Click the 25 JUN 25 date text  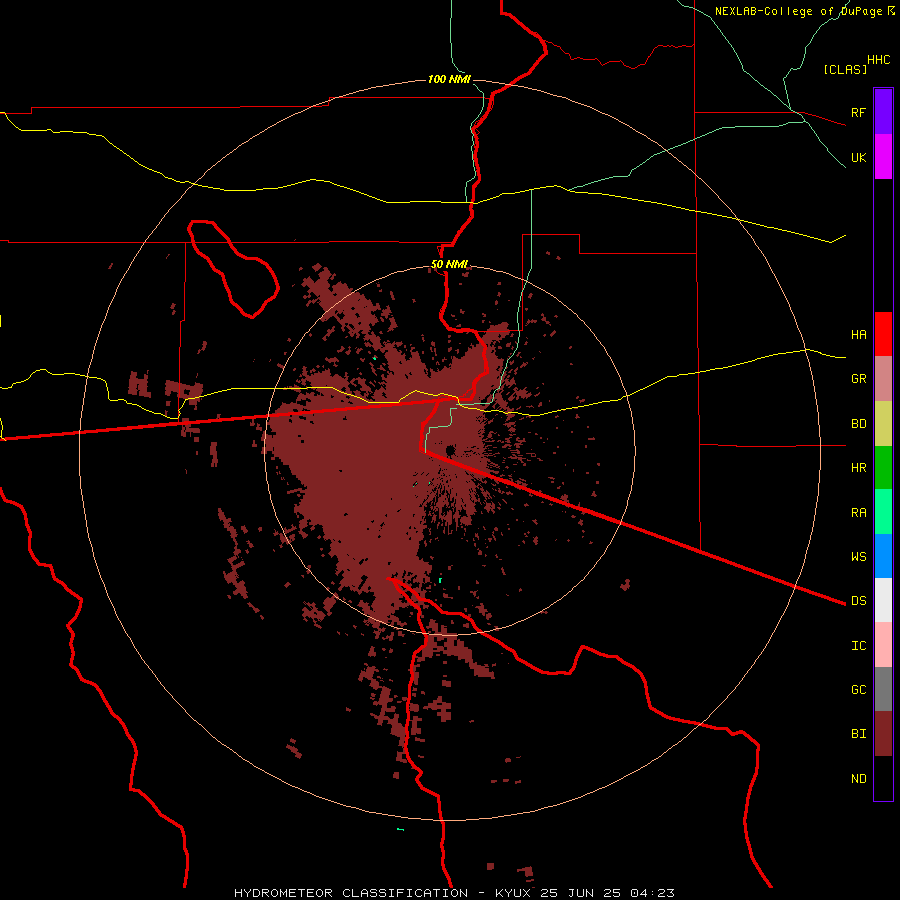click(x=581, y=893)
